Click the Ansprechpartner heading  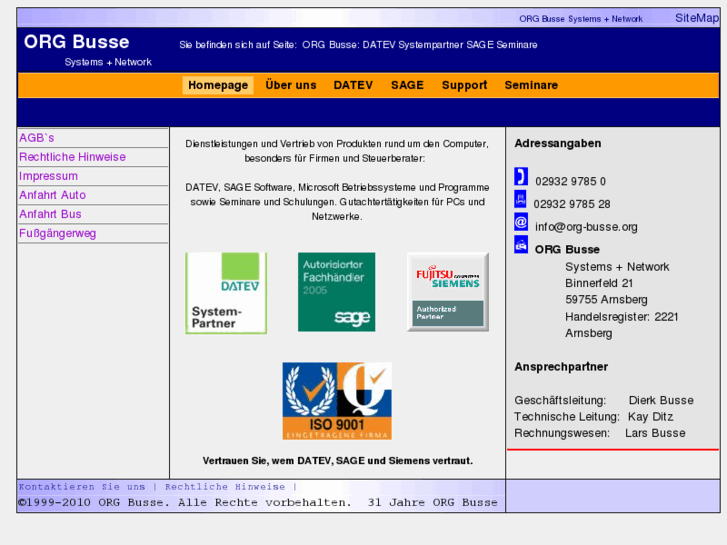(561, 367)
